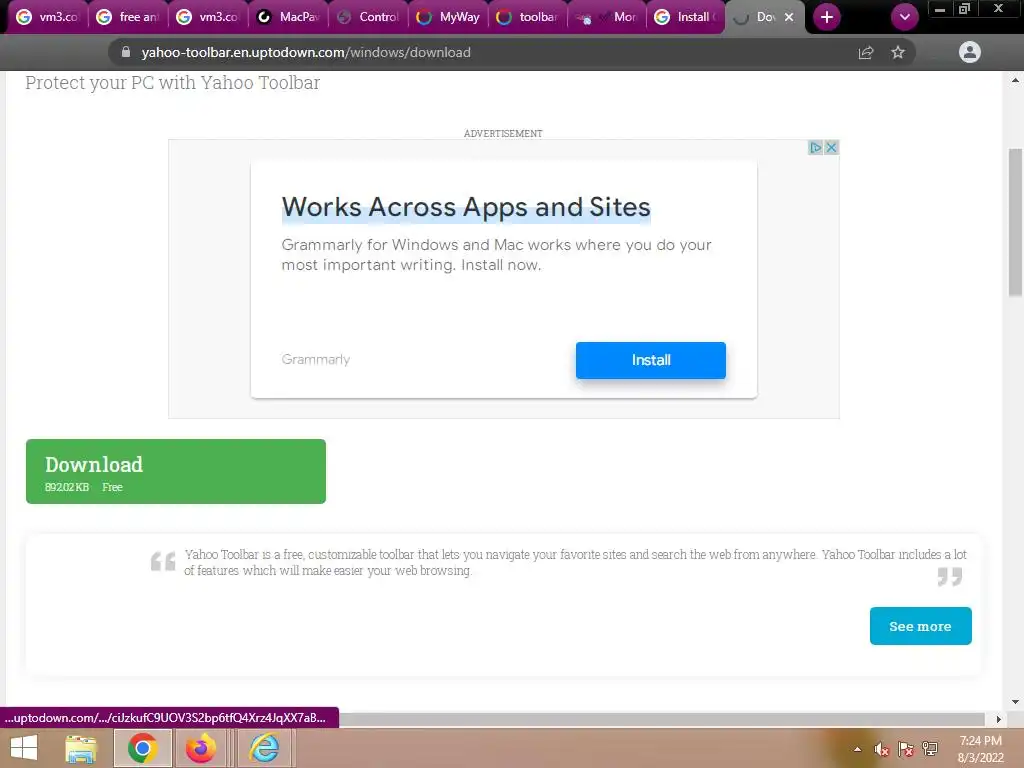
Task: Open the taskbar clock and date
Action: [980, 749]
